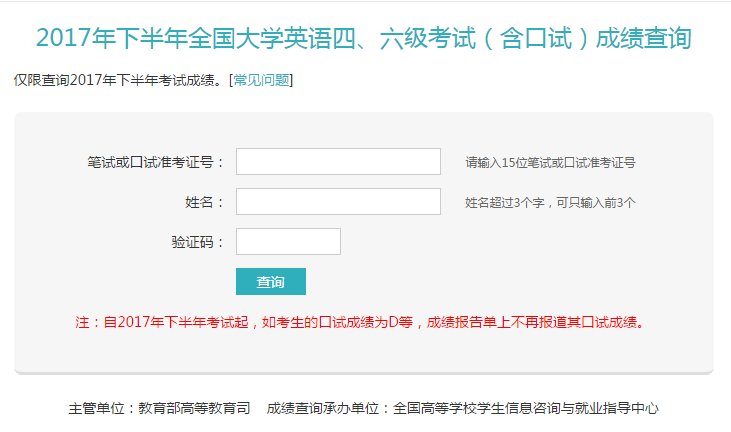Click the white margin right of 常见问题 link
Screen dimensions: 731x432
pyautogui.click(x=500, y=79)
